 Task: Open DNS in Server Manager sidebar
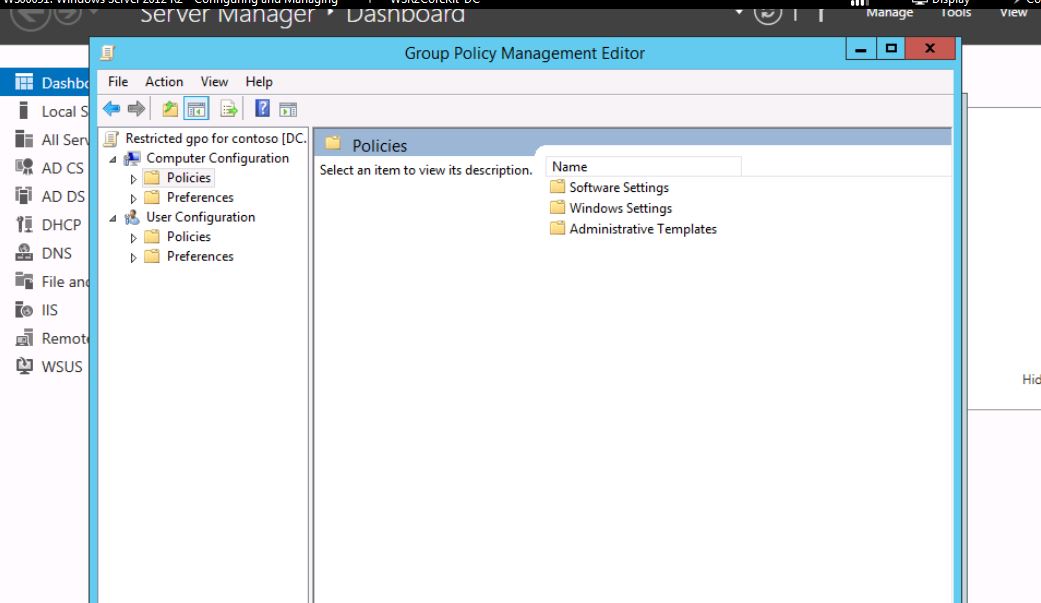pyautogui.click(x=56, y=253)
